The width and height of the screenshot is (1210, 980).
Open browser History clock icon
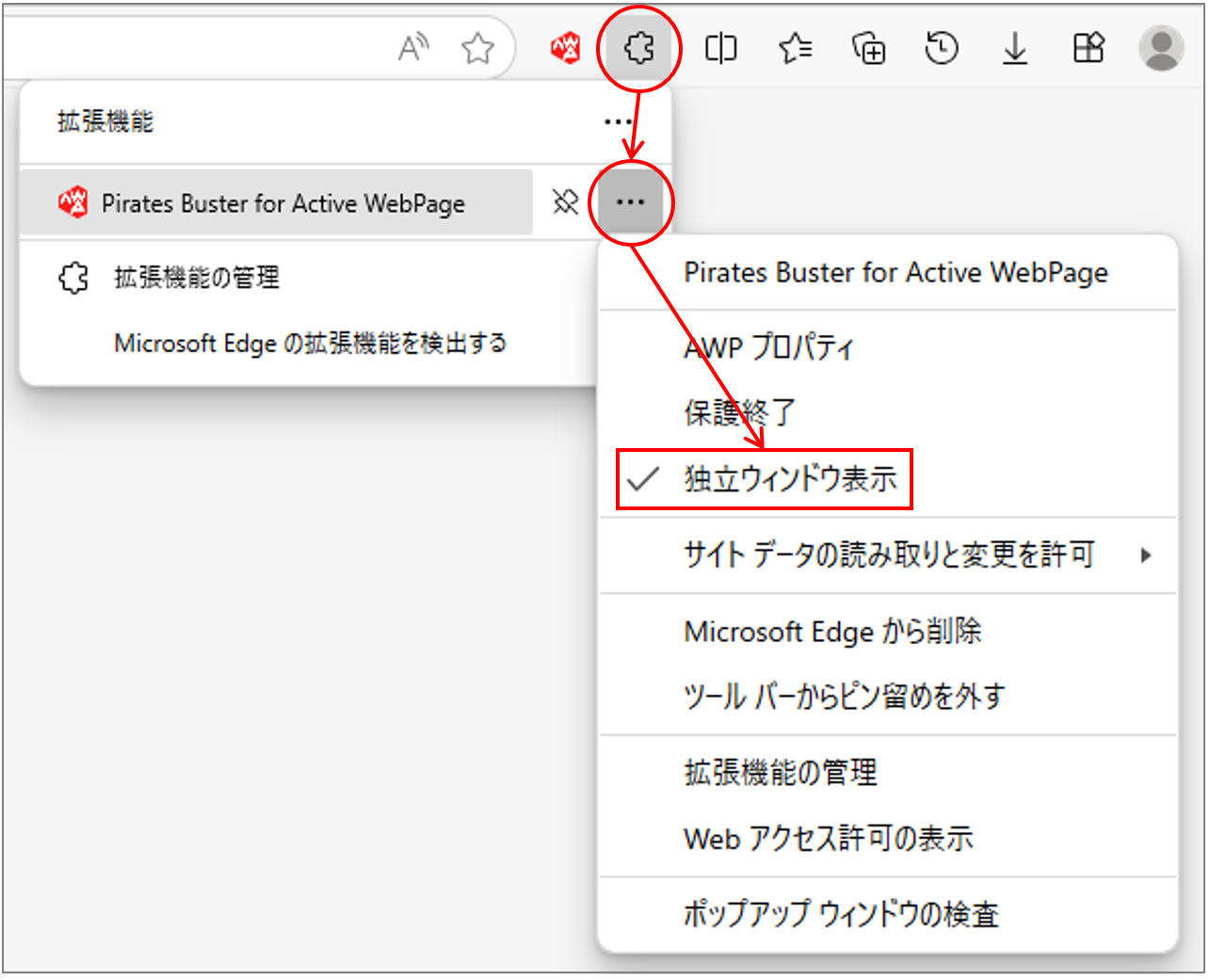click(942, 47)
